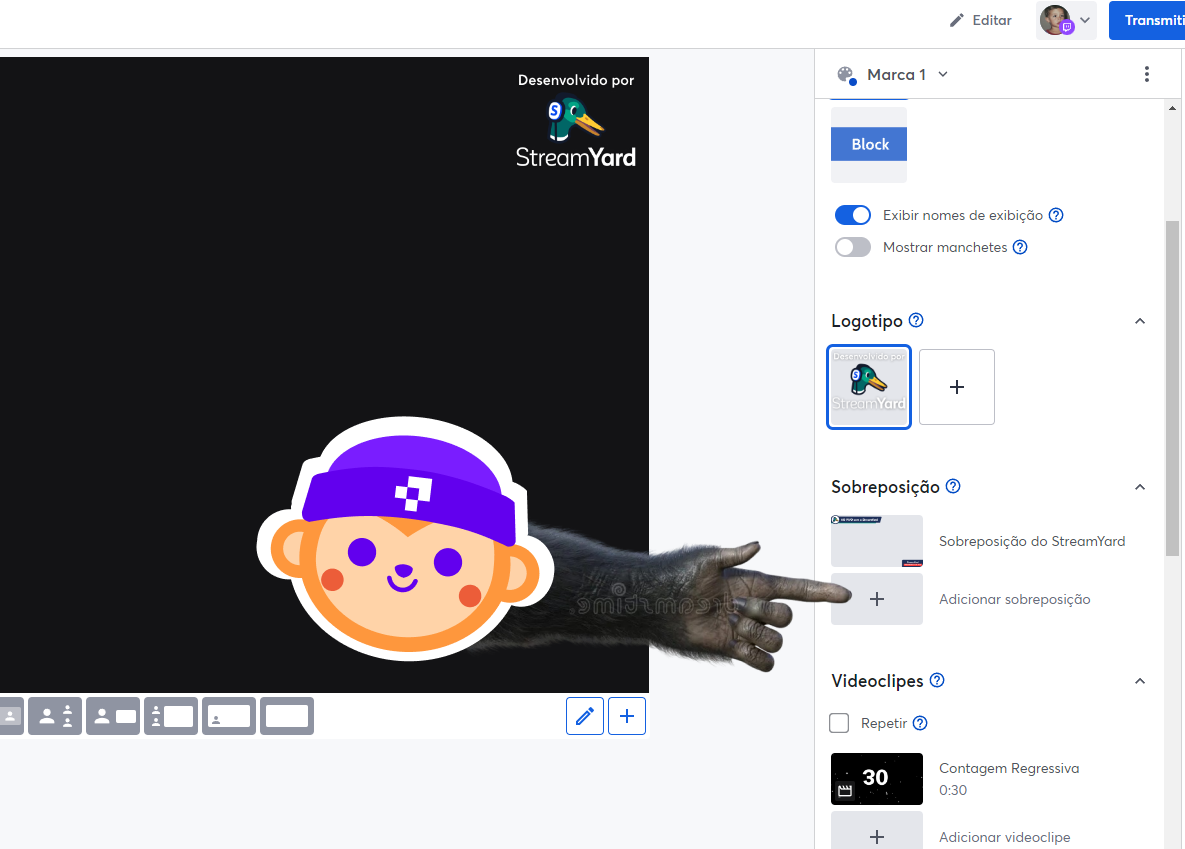Open the Marca 1 brand dropdown

pos(908,74)
